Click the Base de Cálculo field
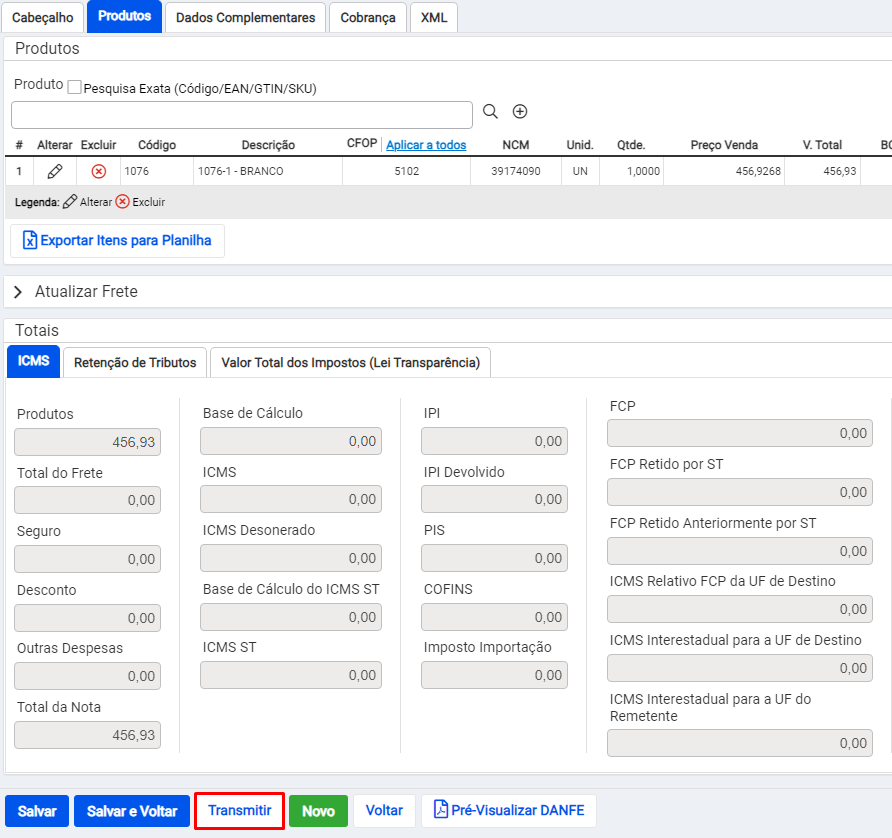 (x=291, y=441)
